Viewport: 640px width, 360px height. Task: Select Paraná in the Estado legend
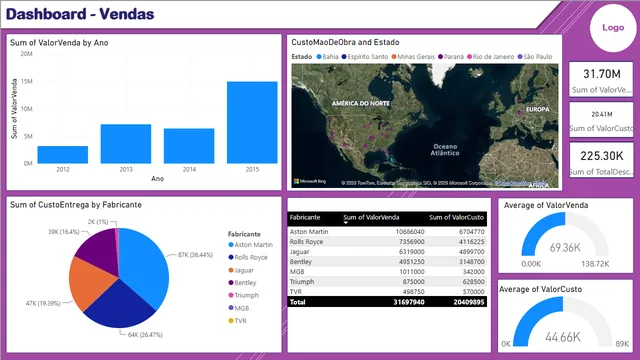(x=451, y=57)
